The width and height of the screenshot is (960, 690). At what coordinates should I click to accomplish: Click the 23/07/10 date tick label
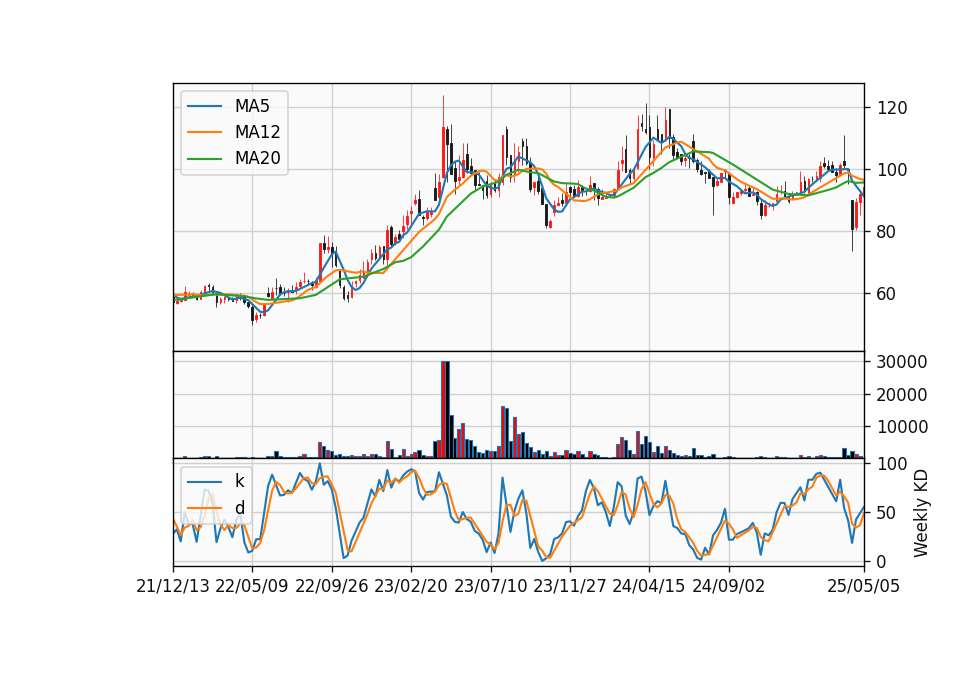point(490,586)
